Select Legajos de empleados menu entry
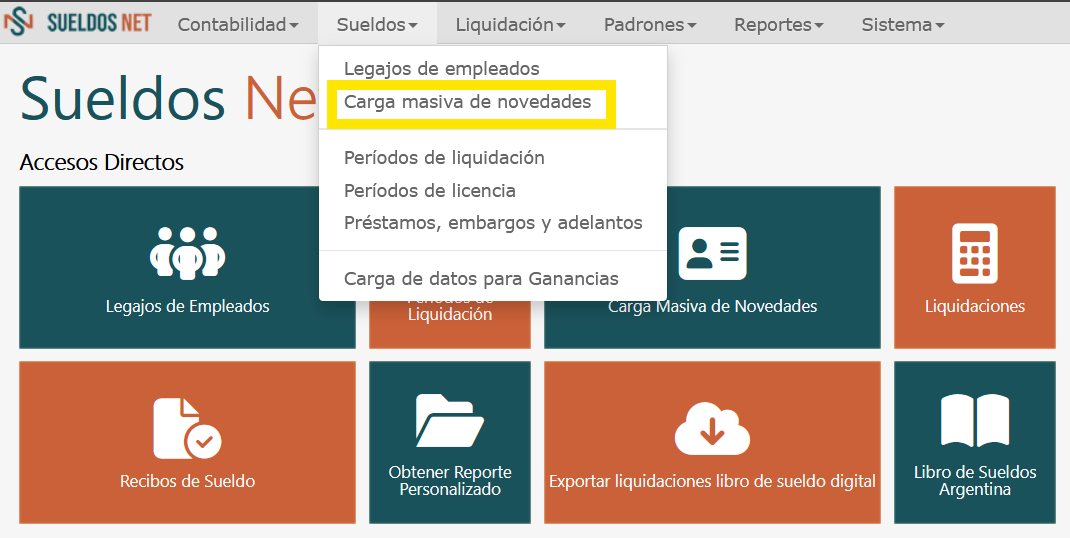Viewport: 1070px width, 538px height. point(441,69)
